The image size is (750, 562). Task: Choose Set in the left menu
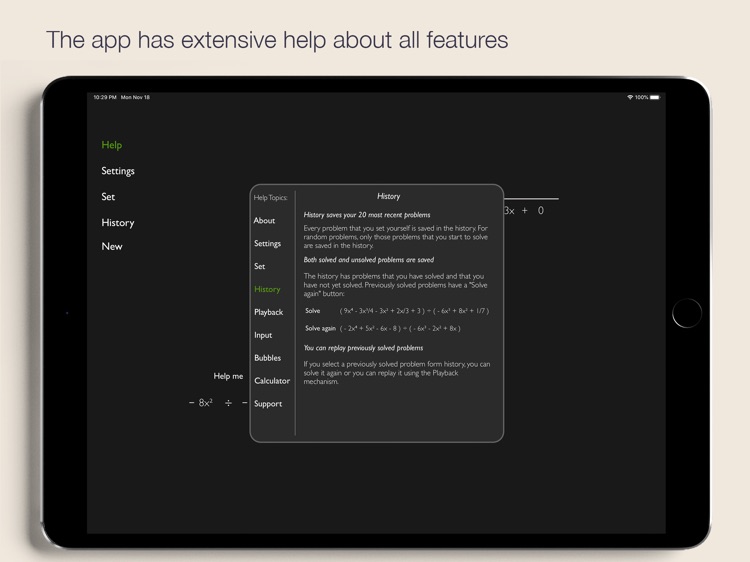pos(108,197)
